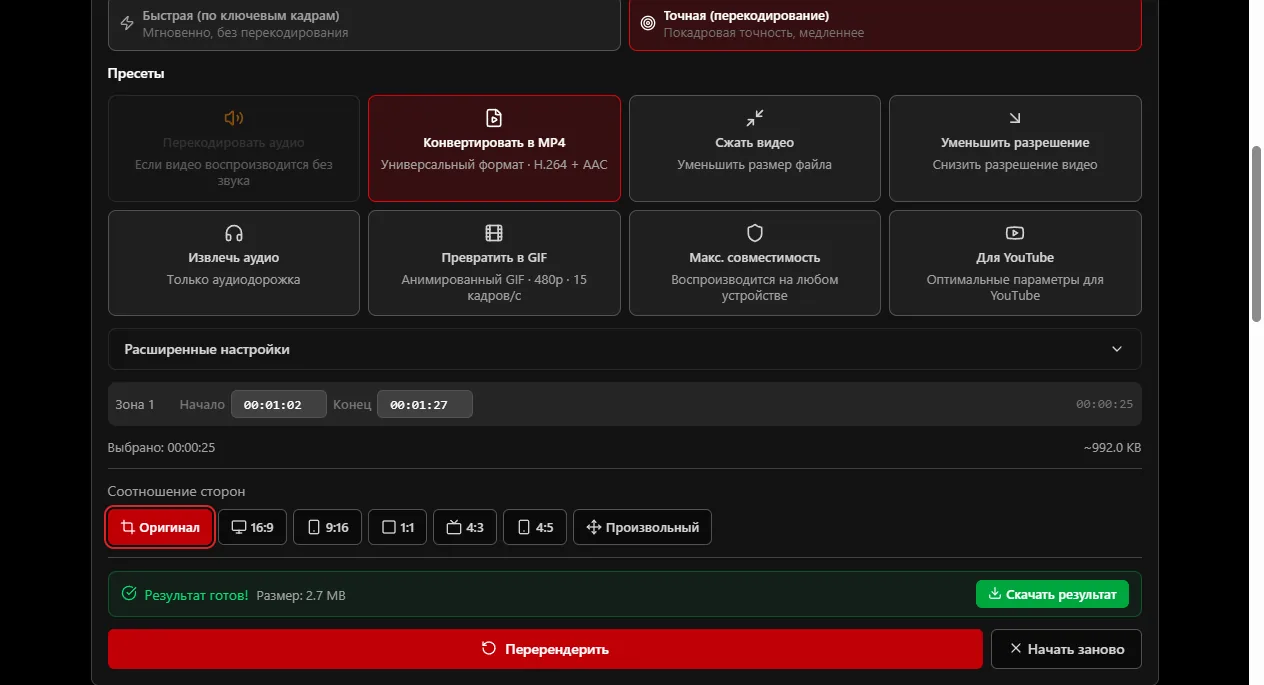Click the Выбрано: 00:00:25 text
This screenshot has height=685, width=1264.
[x=161, y=448]
